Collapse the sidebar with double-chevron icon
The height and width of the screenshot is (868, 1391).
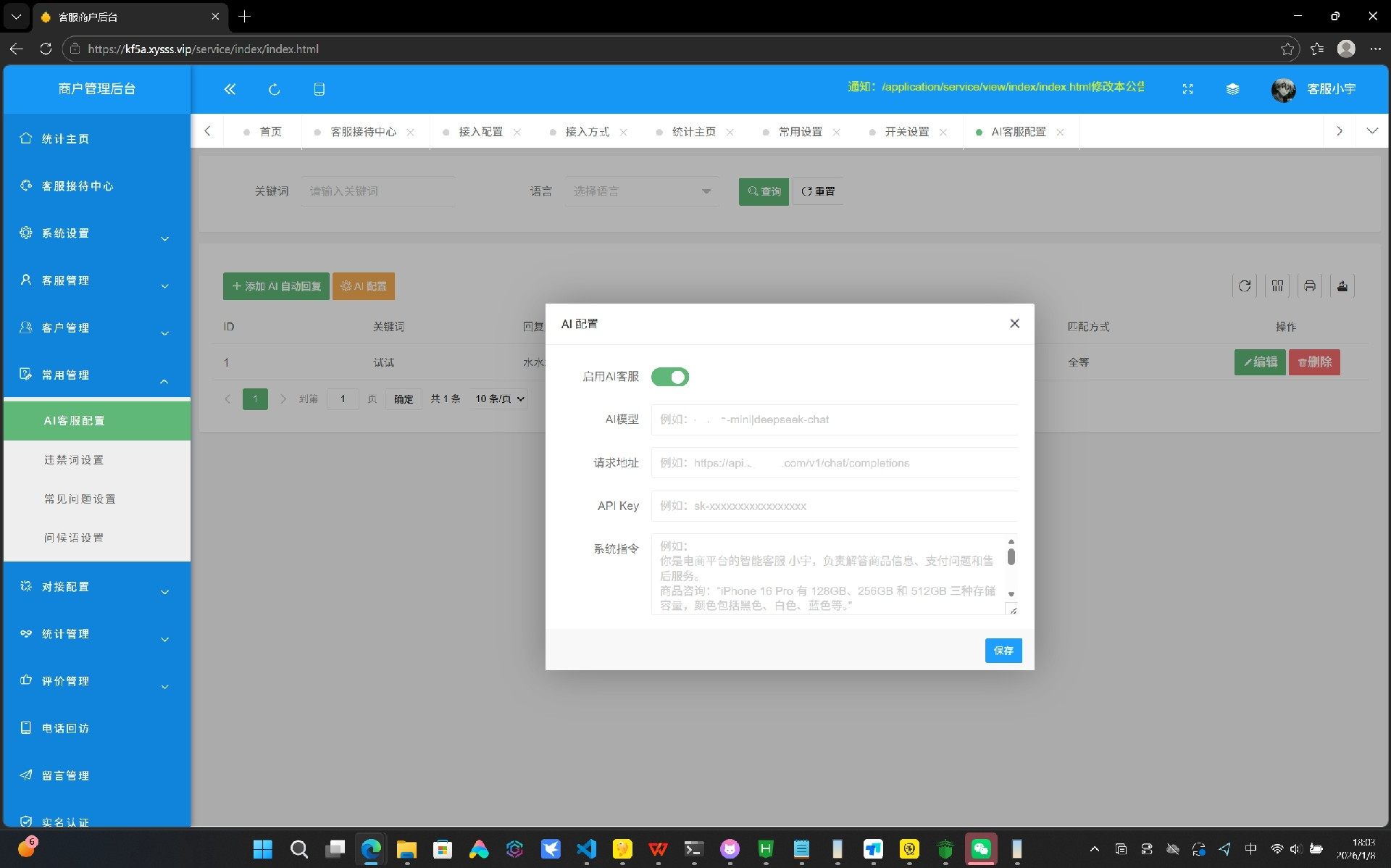(230, 89)
